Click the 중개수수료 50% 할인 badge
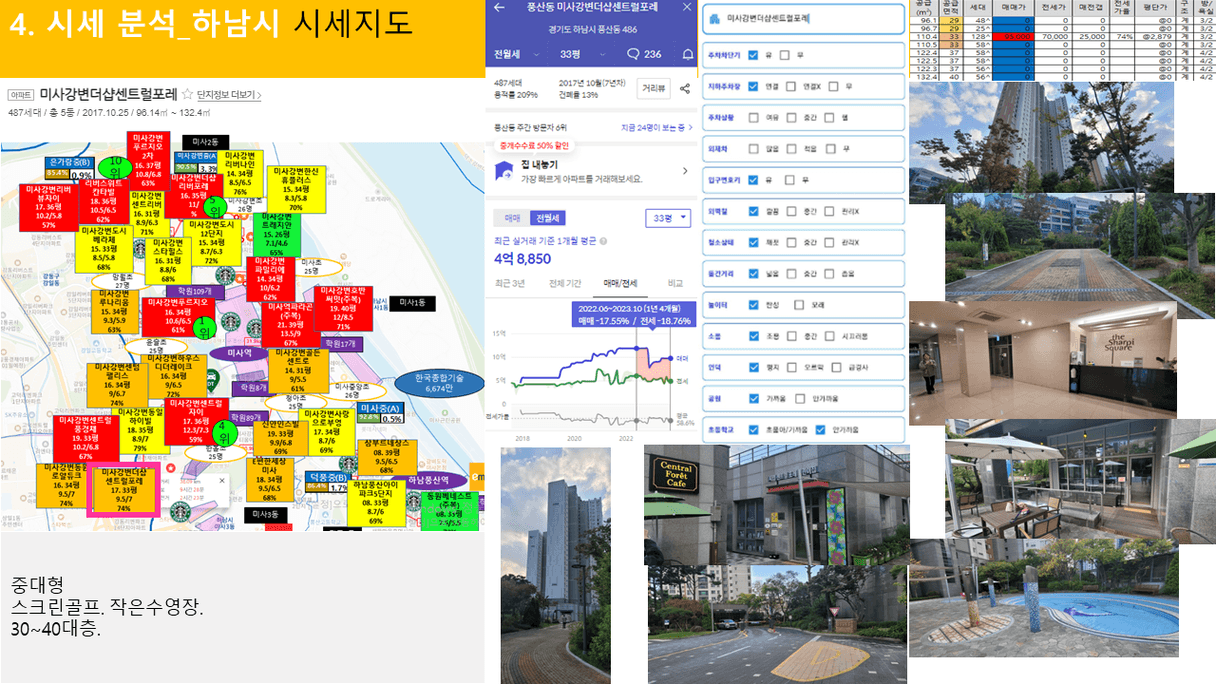1216x684 pixels. [534, 144]
